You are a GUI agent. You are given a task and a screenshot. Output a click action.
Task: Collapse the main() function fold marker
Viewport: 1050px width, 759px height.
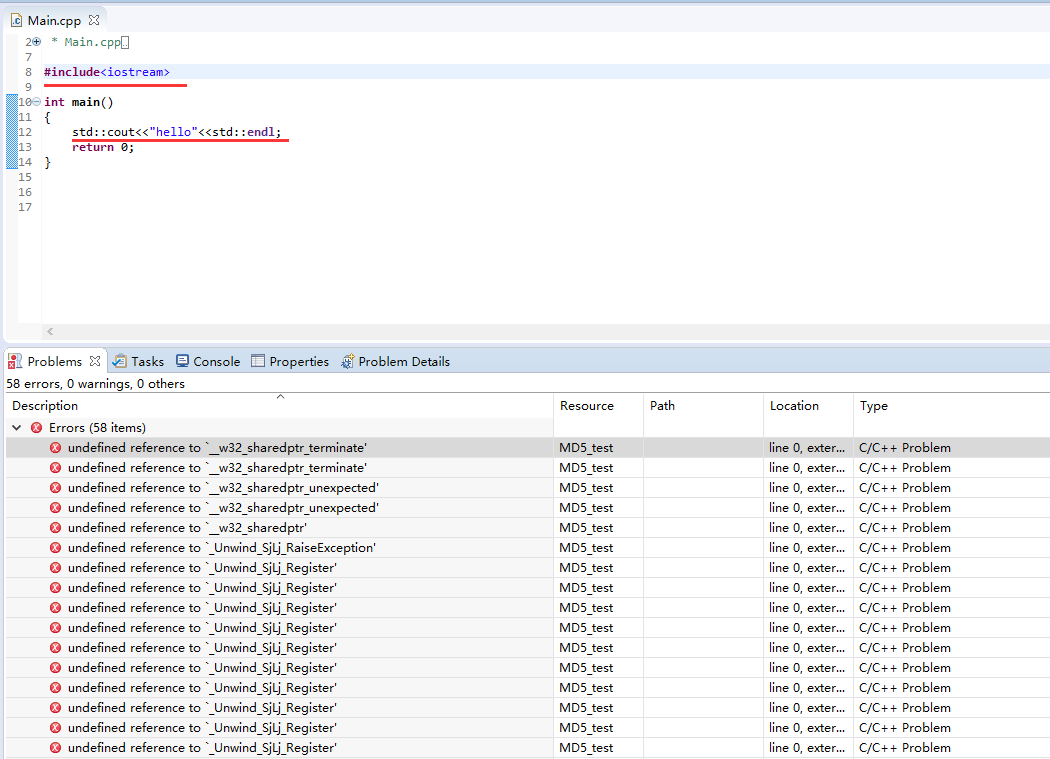pos(37,102)
